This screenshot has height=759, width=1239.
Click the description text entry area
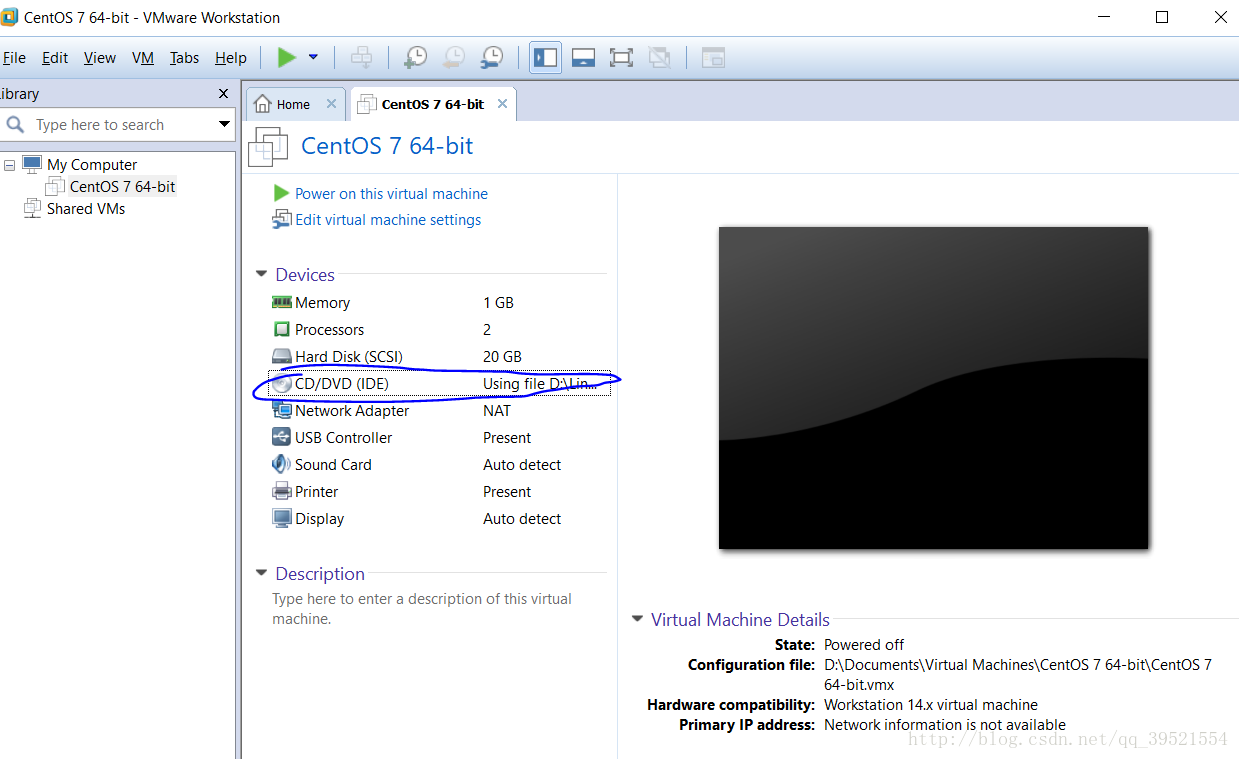(x=422, y=609)
